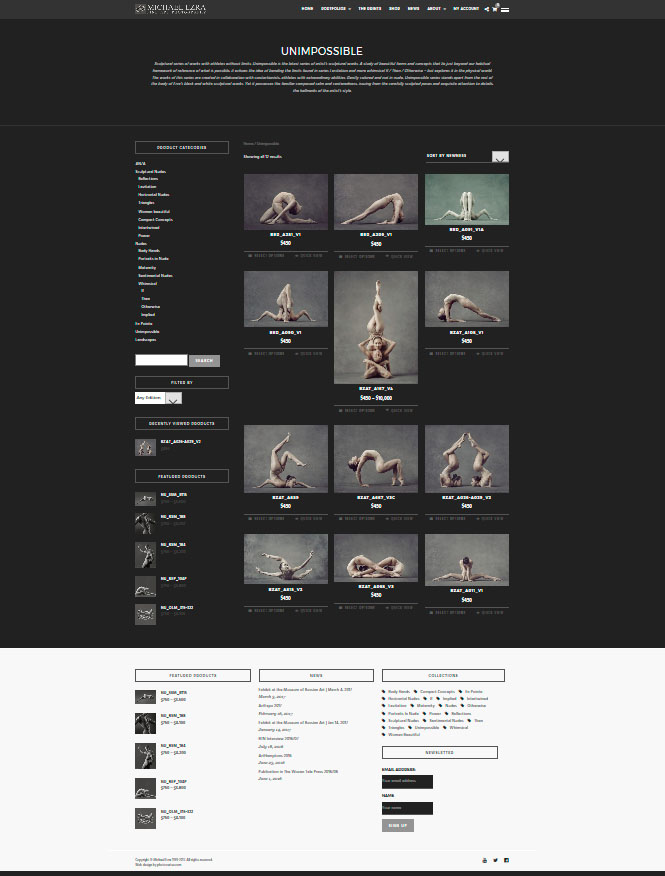This screenshot has height=876, width=665.
Task: Click the newsletter name field
Action: (407, 808)
